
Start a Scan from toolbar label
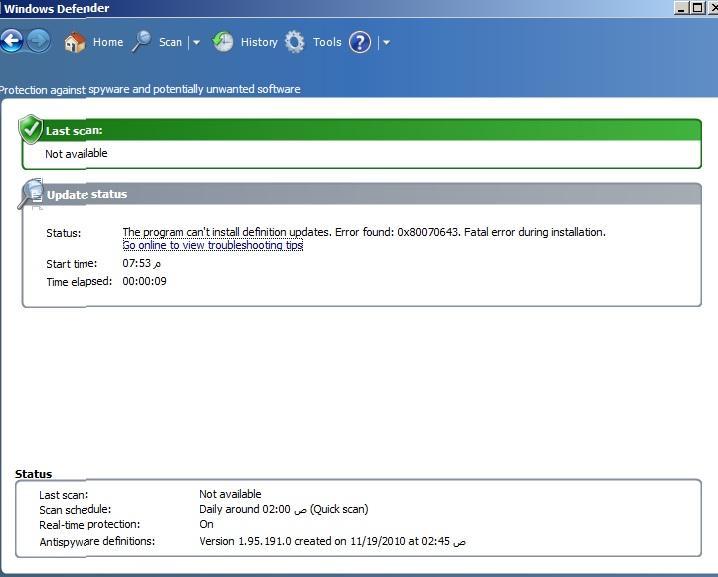(170, 42)
